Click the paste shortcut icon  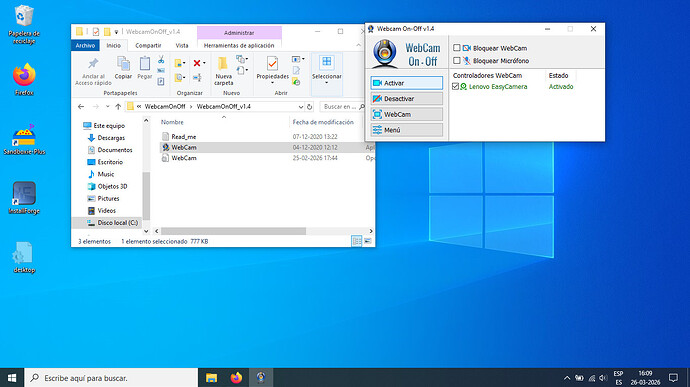pyautogui.click(x=161, y=81)
